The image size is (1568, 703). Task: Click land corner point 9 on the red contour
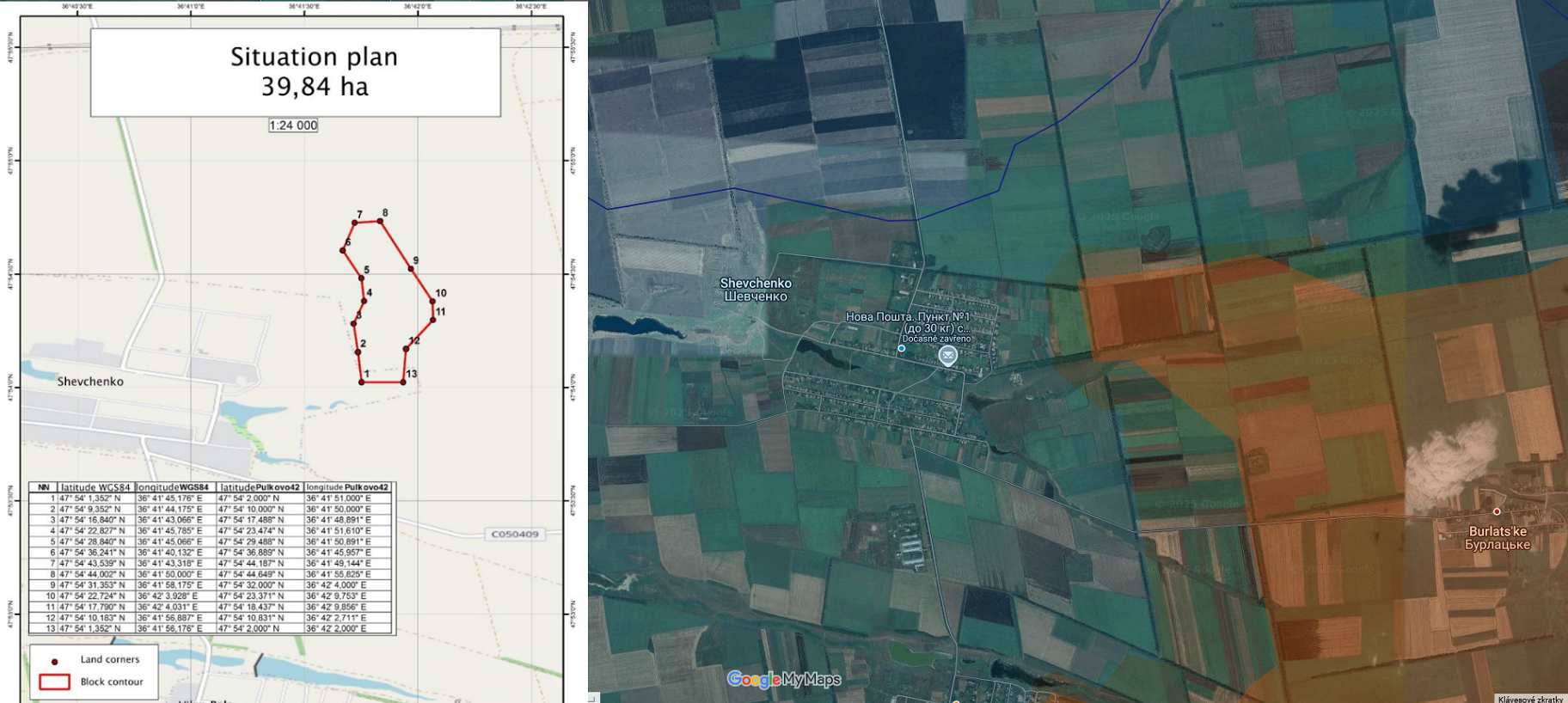[411, 268]
